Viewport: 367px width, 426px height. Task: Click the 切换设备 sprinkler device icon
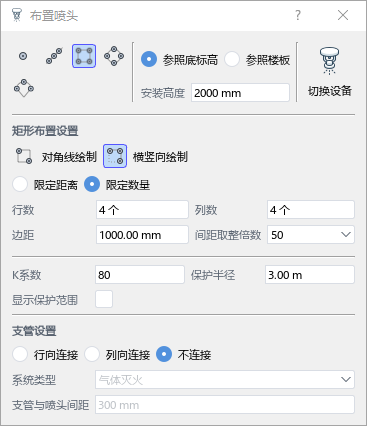coord(329,61)
